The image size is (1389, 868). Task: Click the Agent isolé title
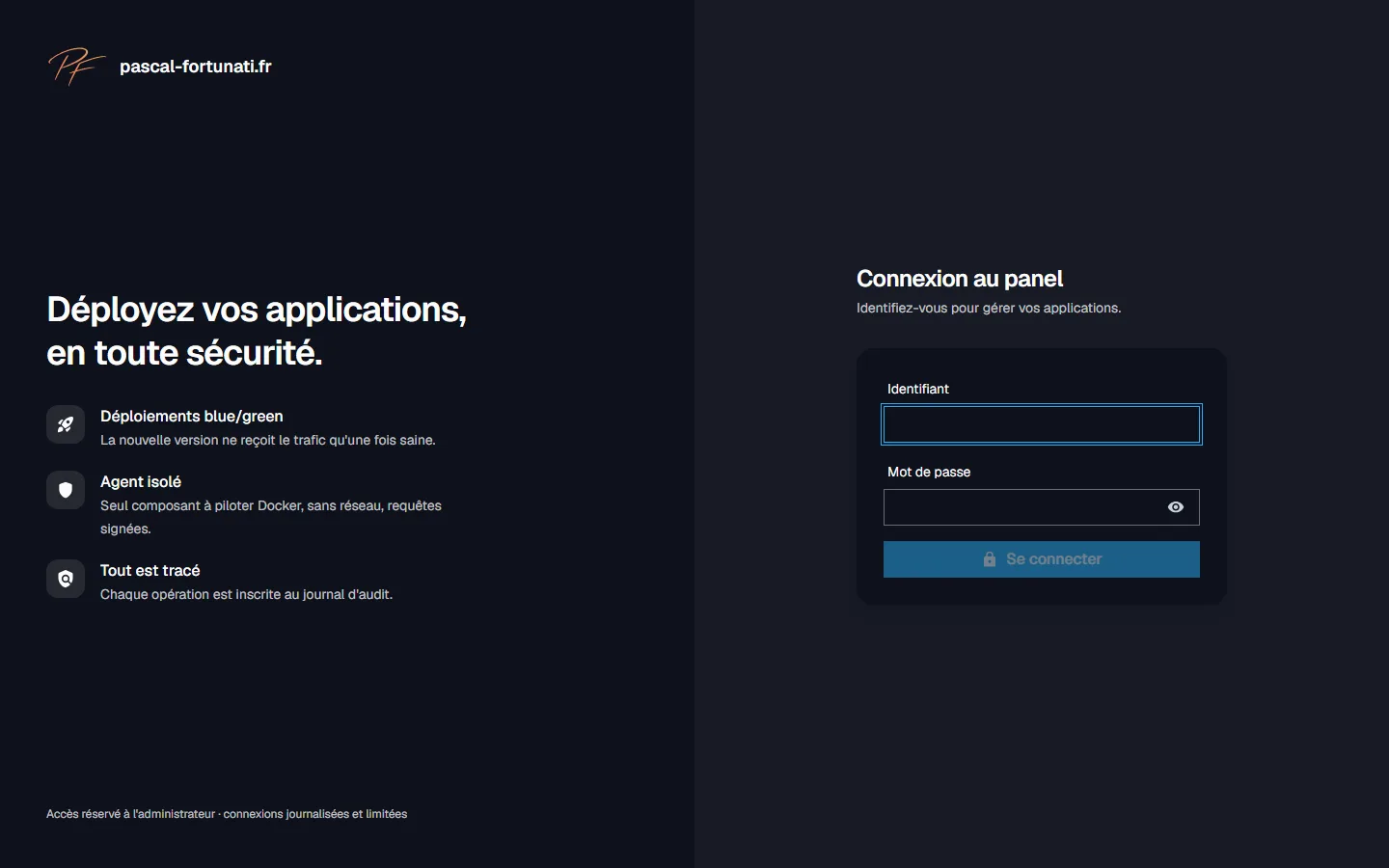pos(141,481)
